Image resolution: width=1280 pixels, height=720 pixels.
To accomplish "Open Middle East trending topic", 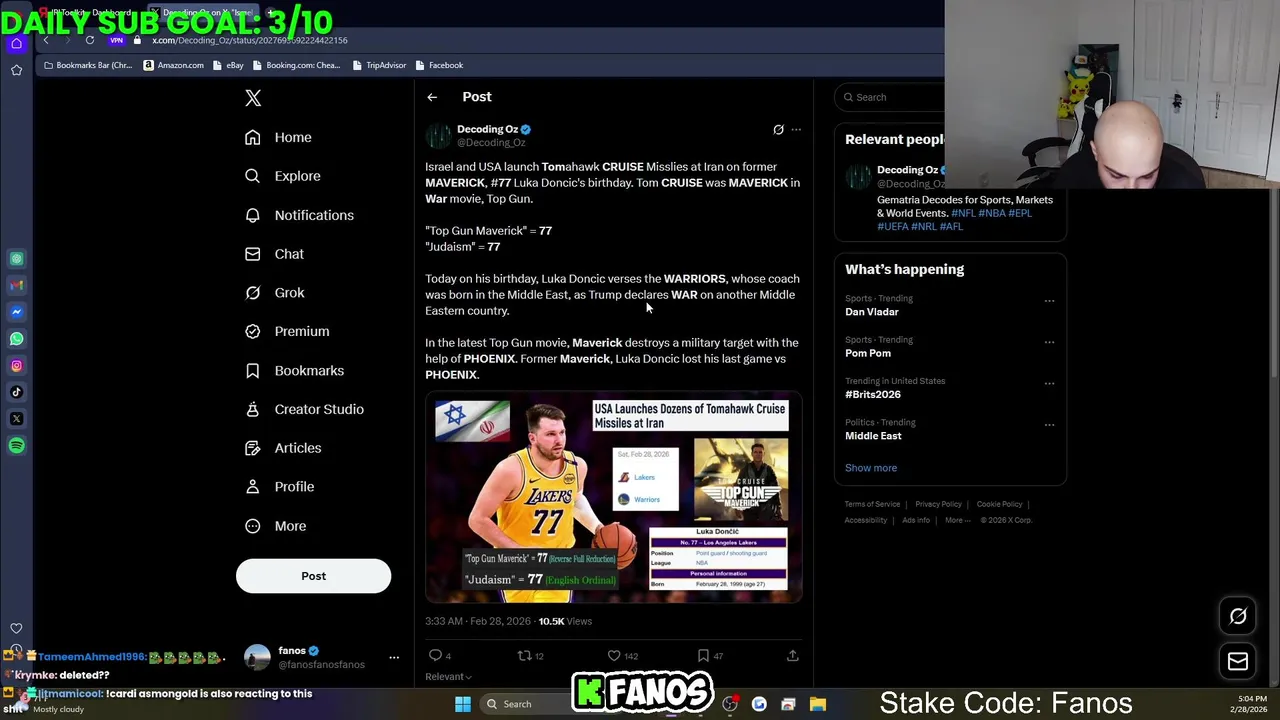I will tap(873, 436).
